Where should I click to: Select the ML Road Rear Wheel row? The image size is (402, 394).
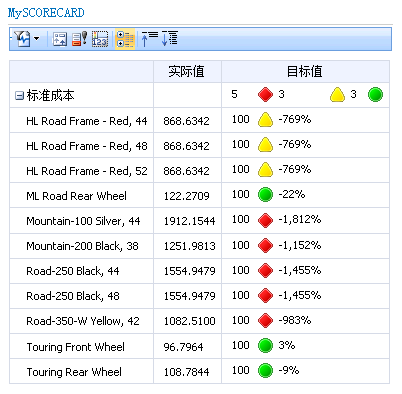(x=199, y=195)
